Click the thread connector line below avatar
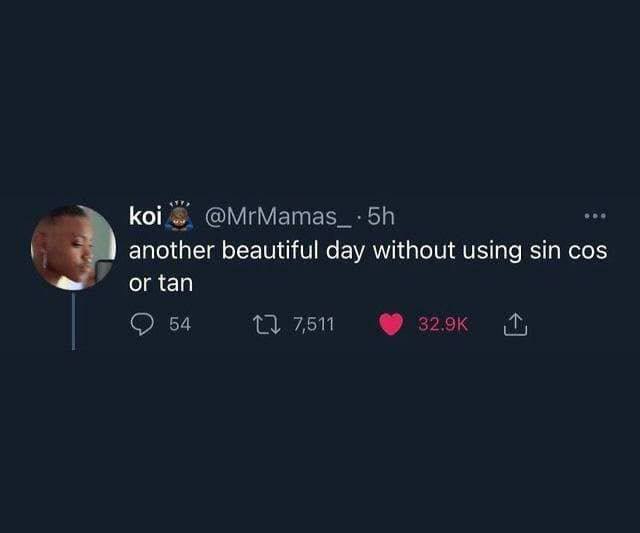 pyautogui.click(x=73, y=320)
